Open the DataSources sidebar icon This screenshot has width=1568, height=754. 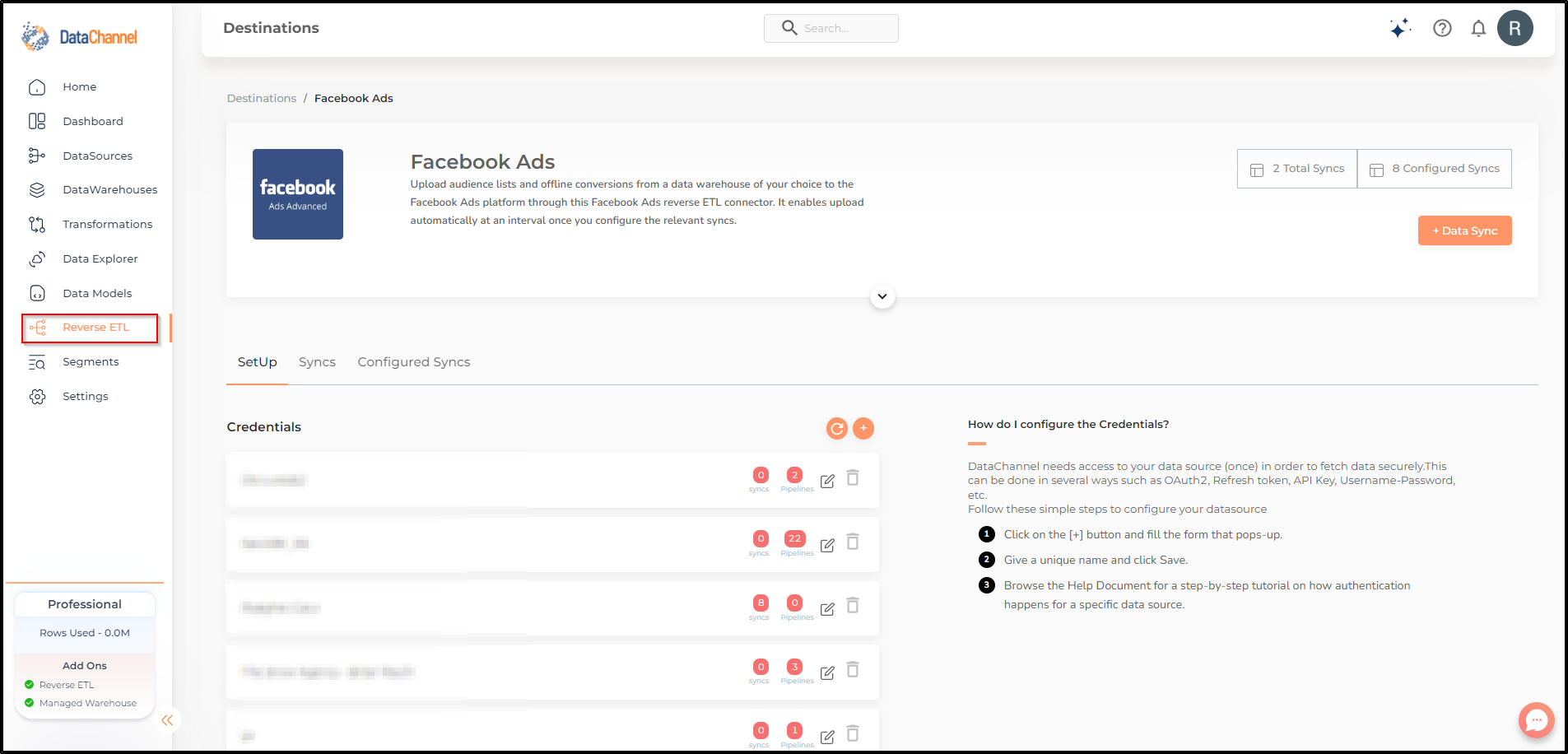pos(37,156)
